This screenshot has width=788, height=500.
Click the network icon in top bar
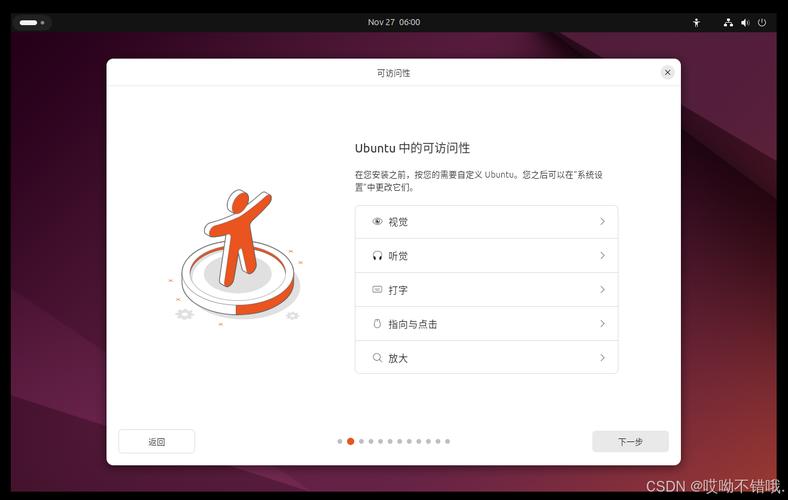[x=728, y=22]
